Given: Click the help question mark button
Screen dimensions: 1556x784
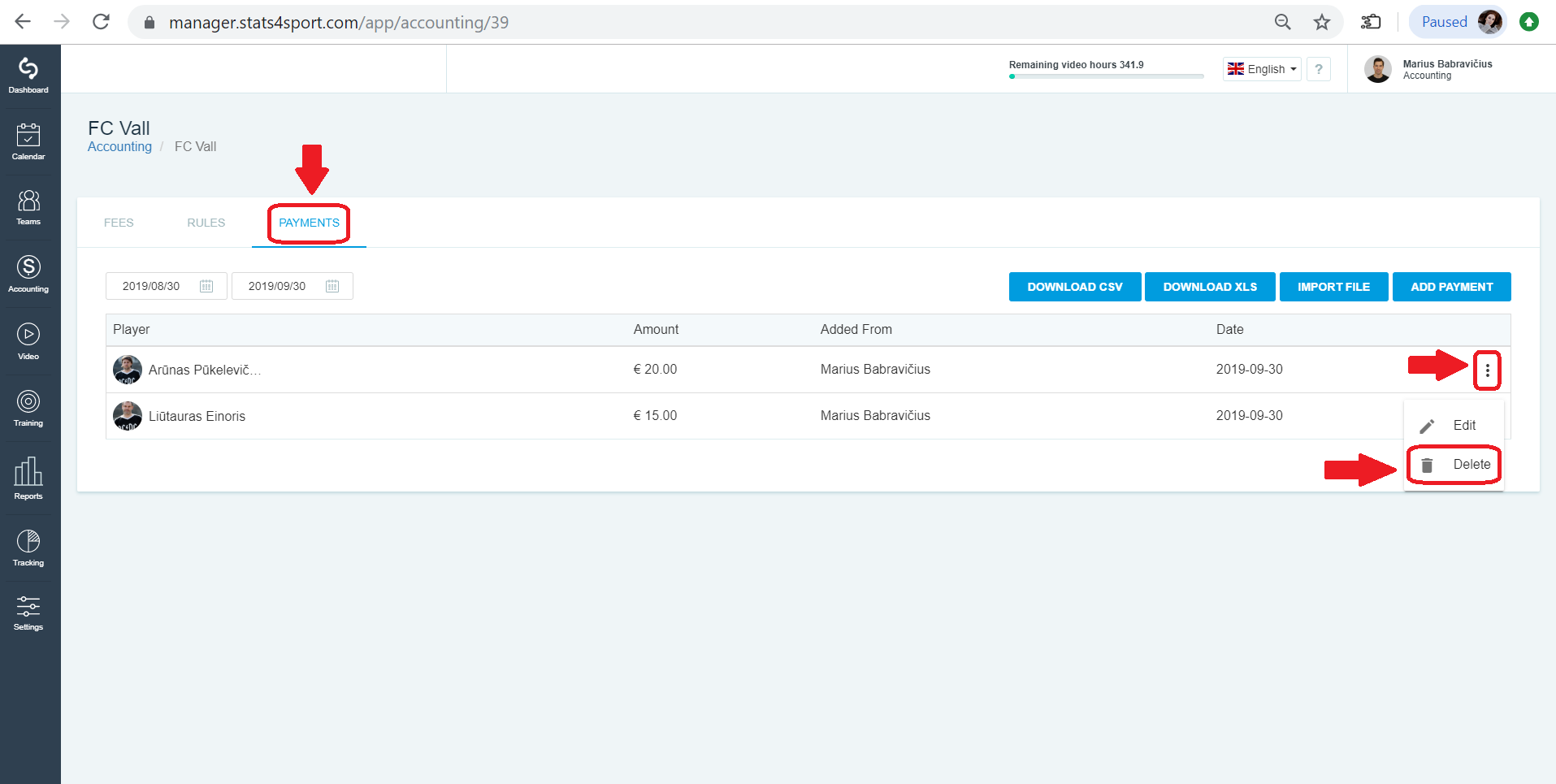Looking at the screenshot, I should tap(1319, 69).
